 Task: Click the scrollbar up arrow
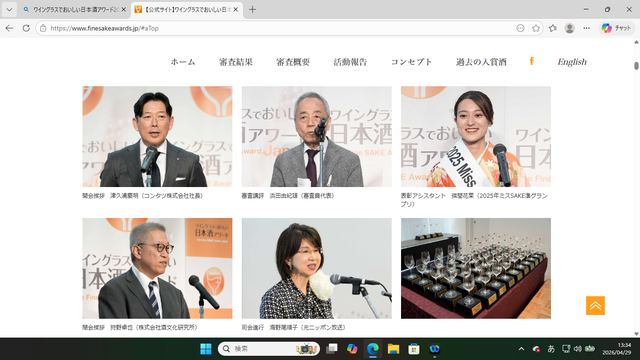[636, 42]
